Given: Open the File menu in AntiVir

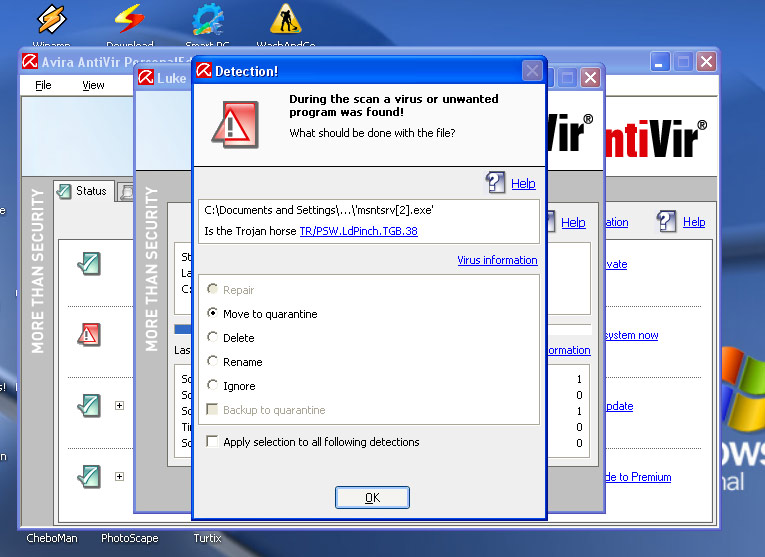Looking at the screenshot, I should pyautogui.click(x=43, y=85).
